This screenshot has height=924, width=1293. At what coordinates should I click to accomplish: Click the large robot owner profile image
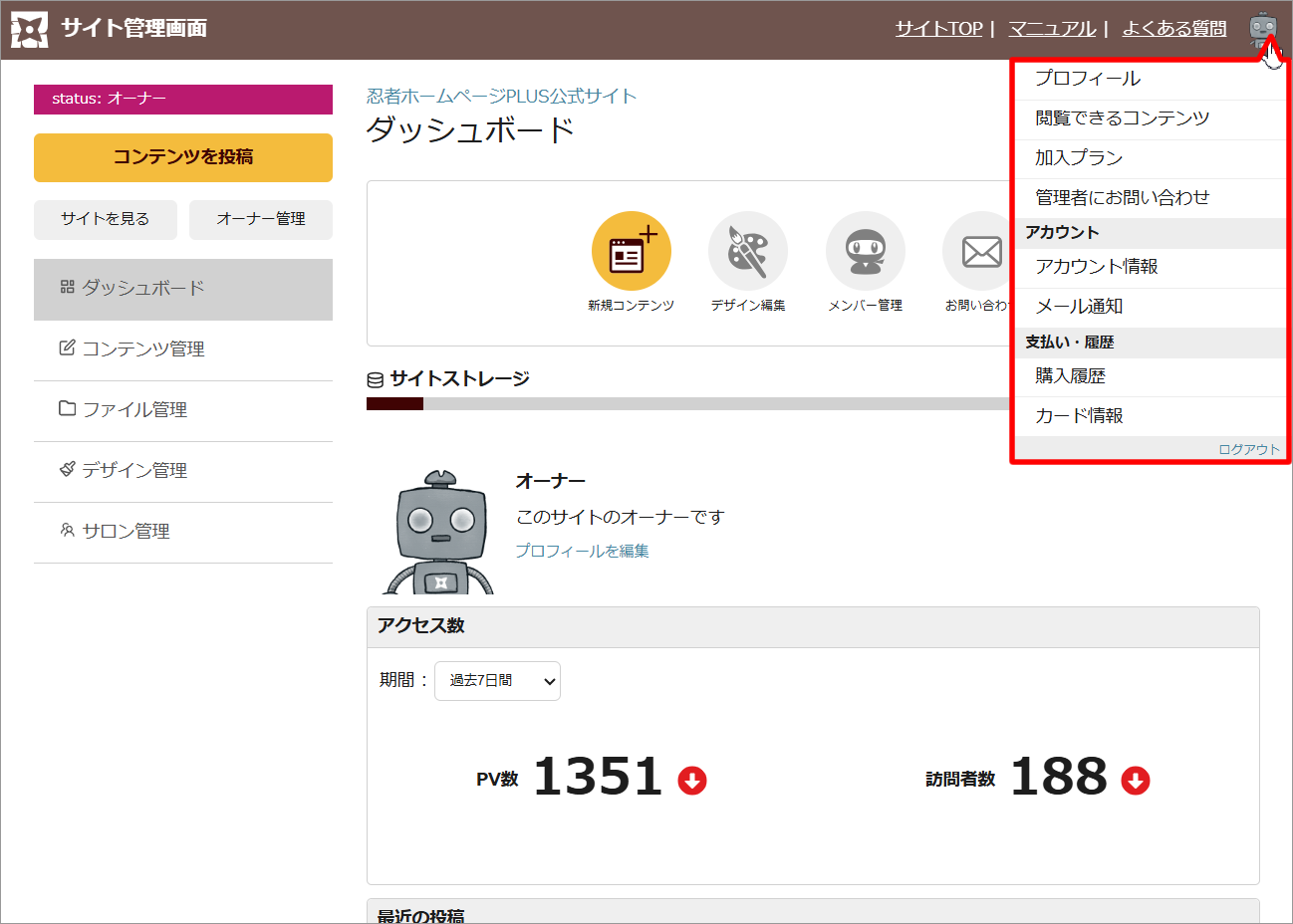[x=439, y=535]
